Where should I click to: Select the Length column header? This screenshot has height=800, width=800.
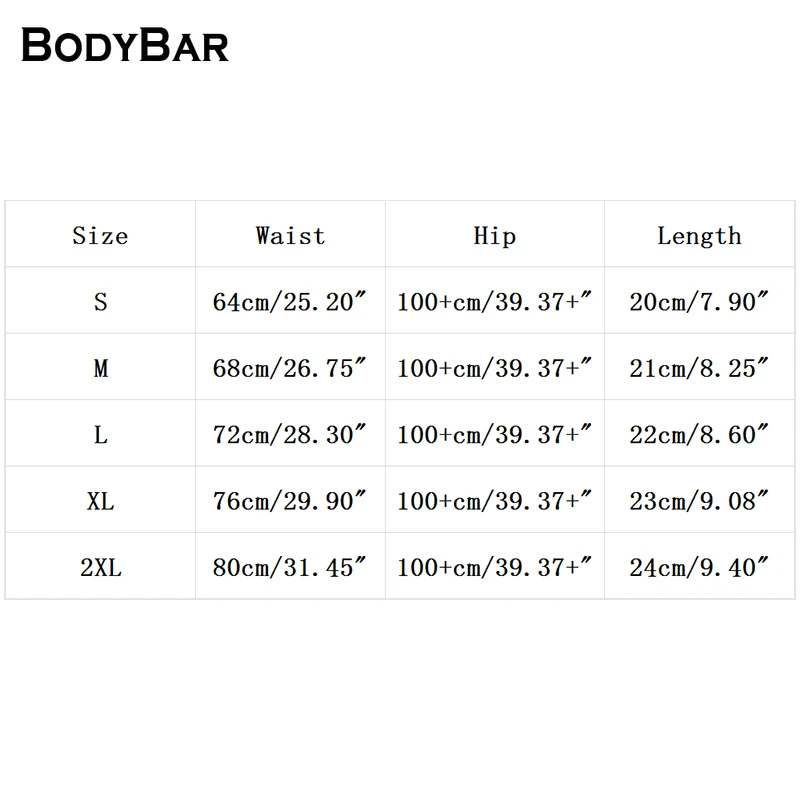coord(699,236)
